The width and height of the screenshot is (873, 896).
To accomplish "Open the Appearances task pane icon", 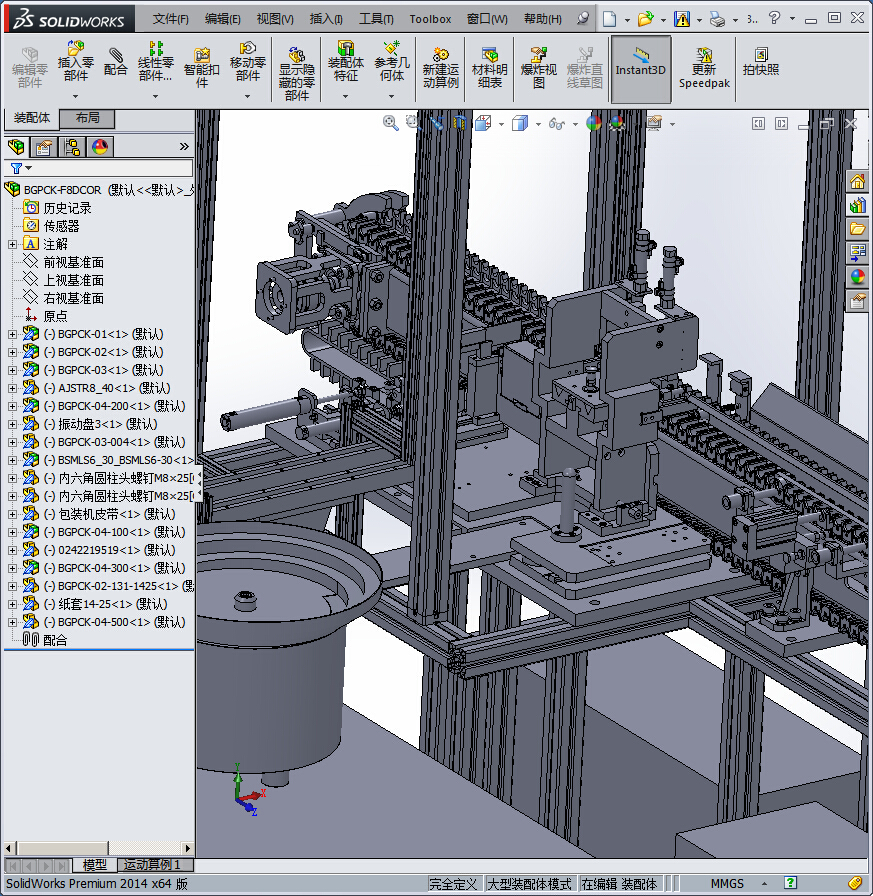I will (857, 276).
